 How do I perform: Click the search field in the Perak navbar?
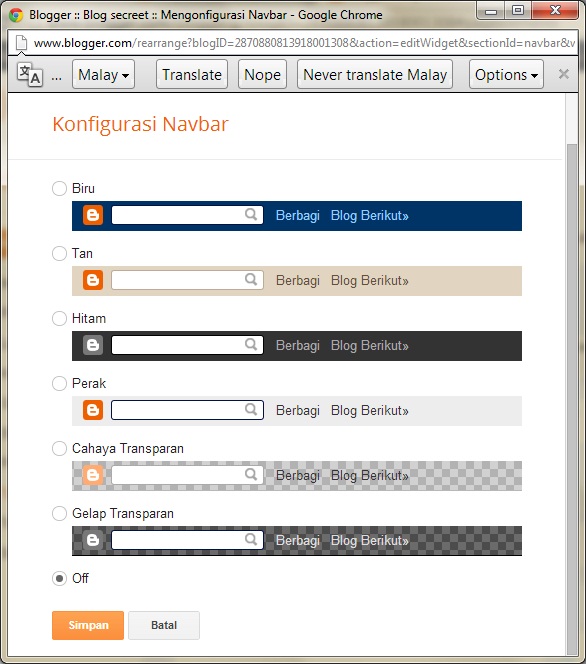187,410
